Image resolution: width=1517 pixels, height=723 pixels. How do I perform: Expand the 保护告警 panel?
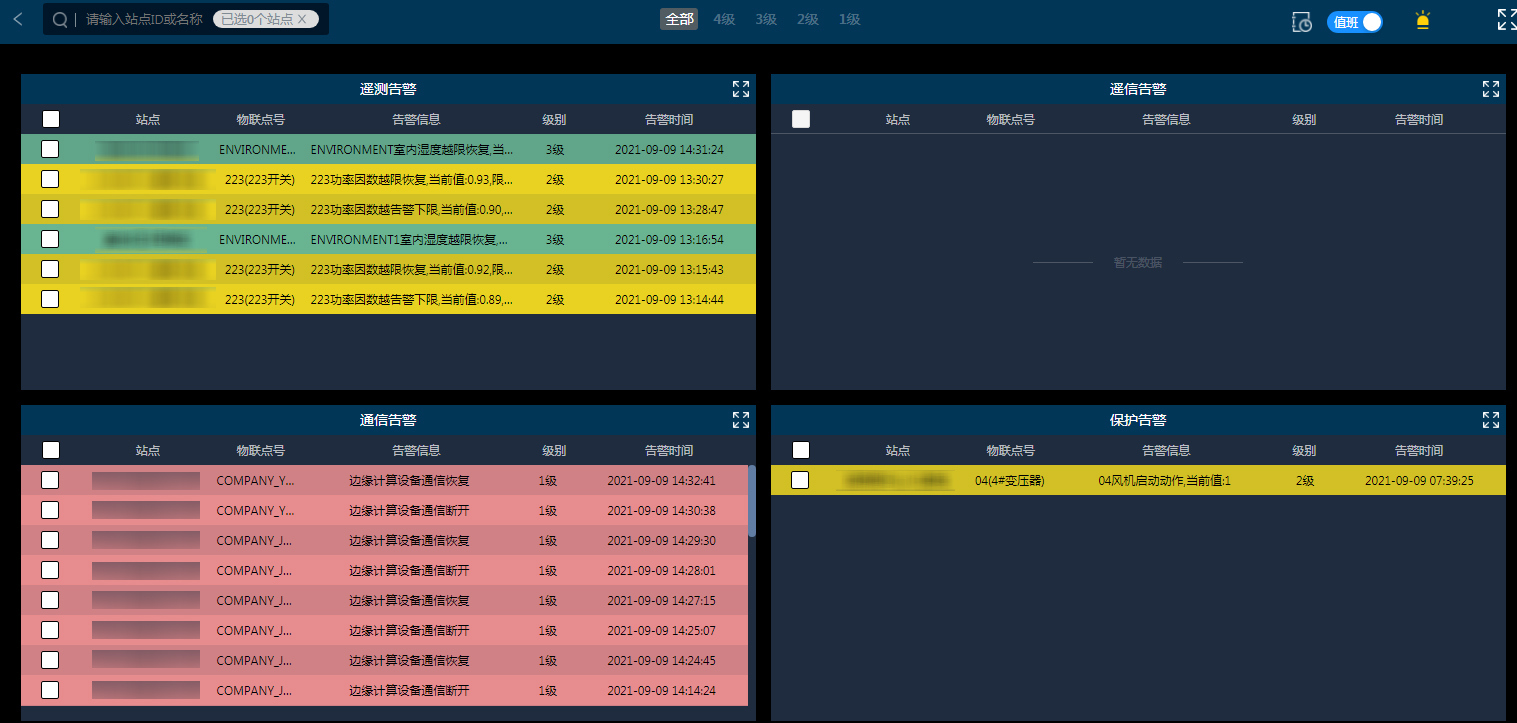click(x=1491, y=420)
